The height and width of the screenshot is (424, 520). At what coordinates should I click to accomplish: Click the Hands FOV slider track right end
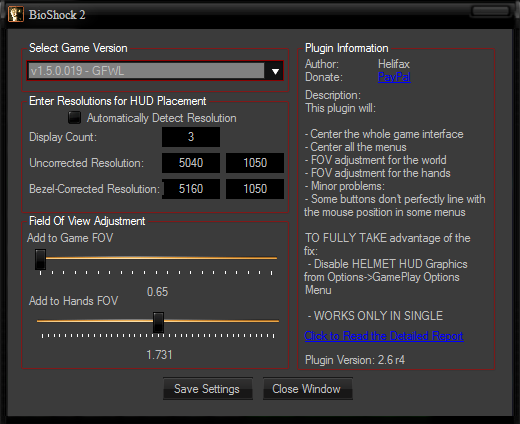(x=277, y=321)
